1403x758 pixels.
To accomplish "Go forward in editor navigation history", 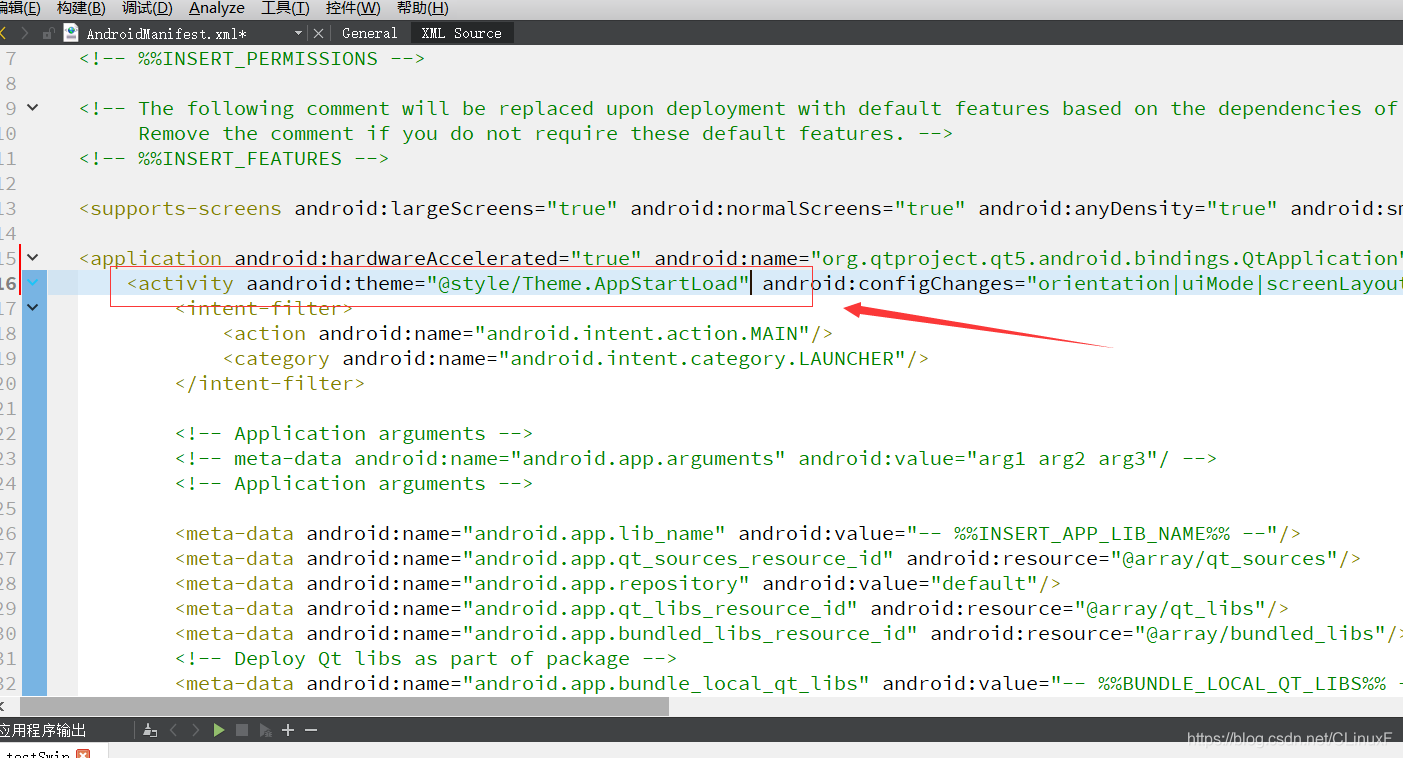I will 24,33.
